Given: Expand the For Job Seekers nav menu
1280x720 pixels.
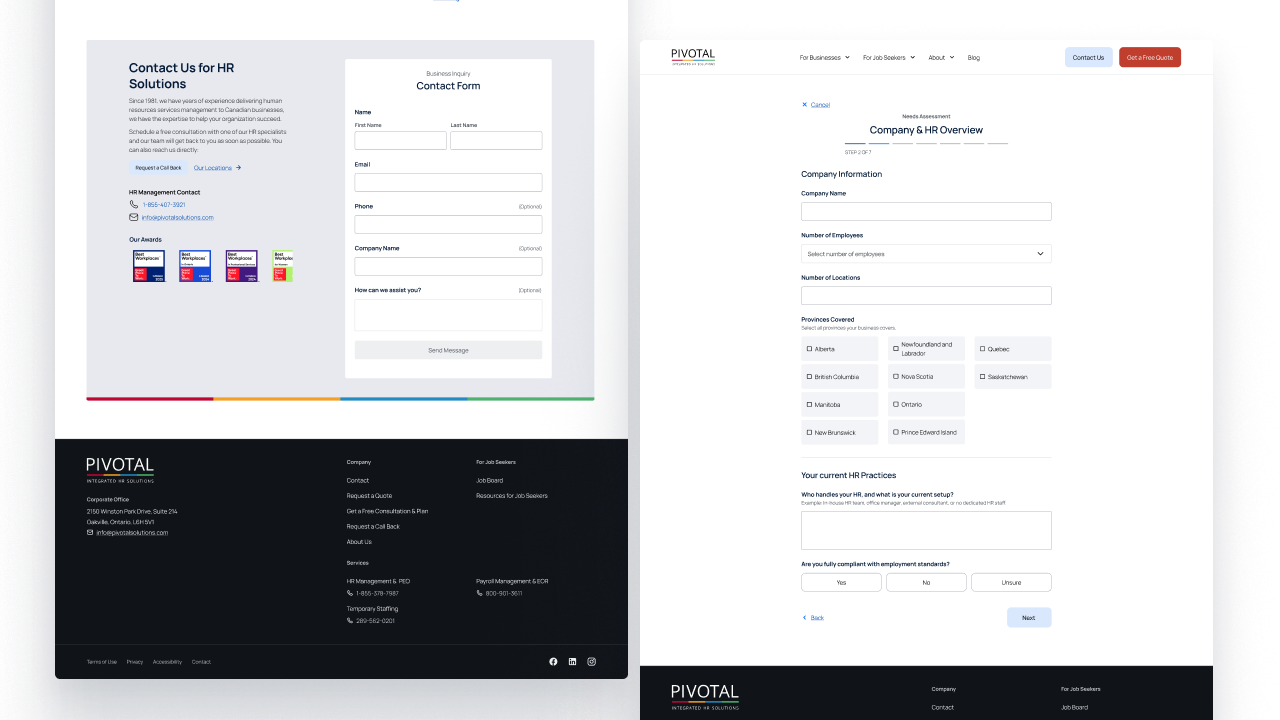Looking at the screenshot, I should pyautogui.click(x=889, y=58).
